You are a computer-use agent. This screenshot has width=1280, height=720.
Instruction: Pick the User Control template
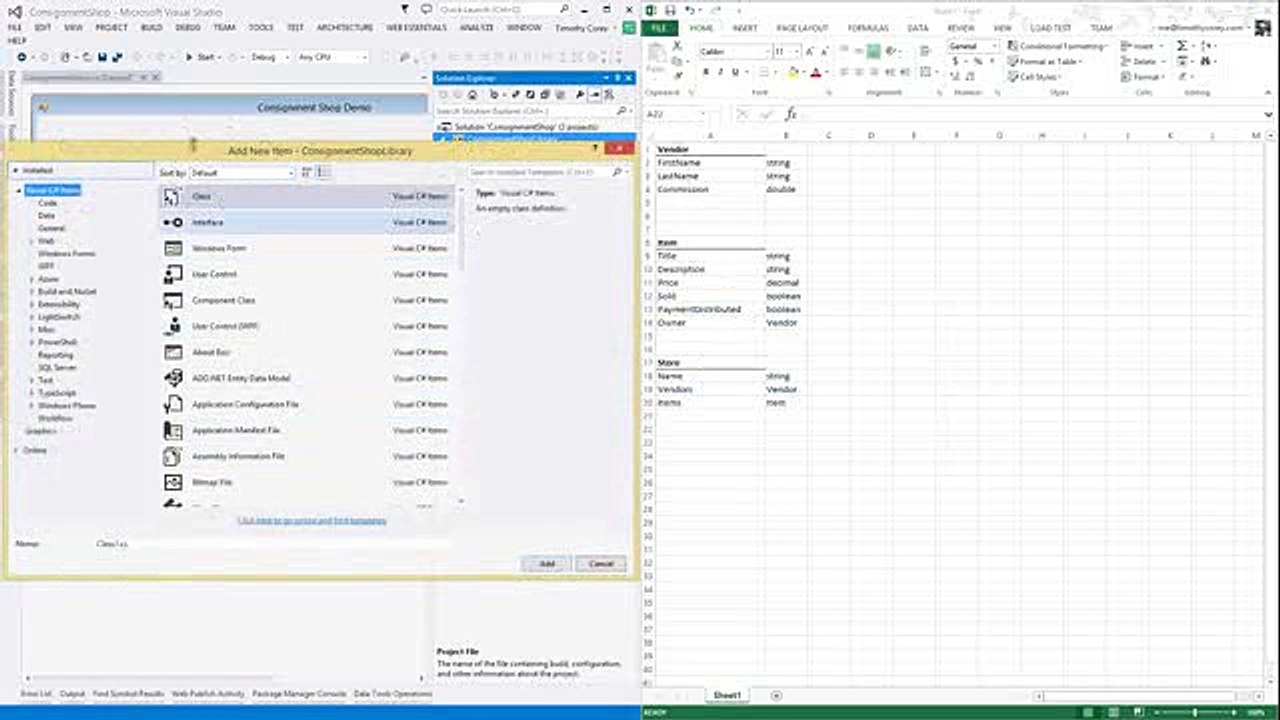tap(307, 274)
